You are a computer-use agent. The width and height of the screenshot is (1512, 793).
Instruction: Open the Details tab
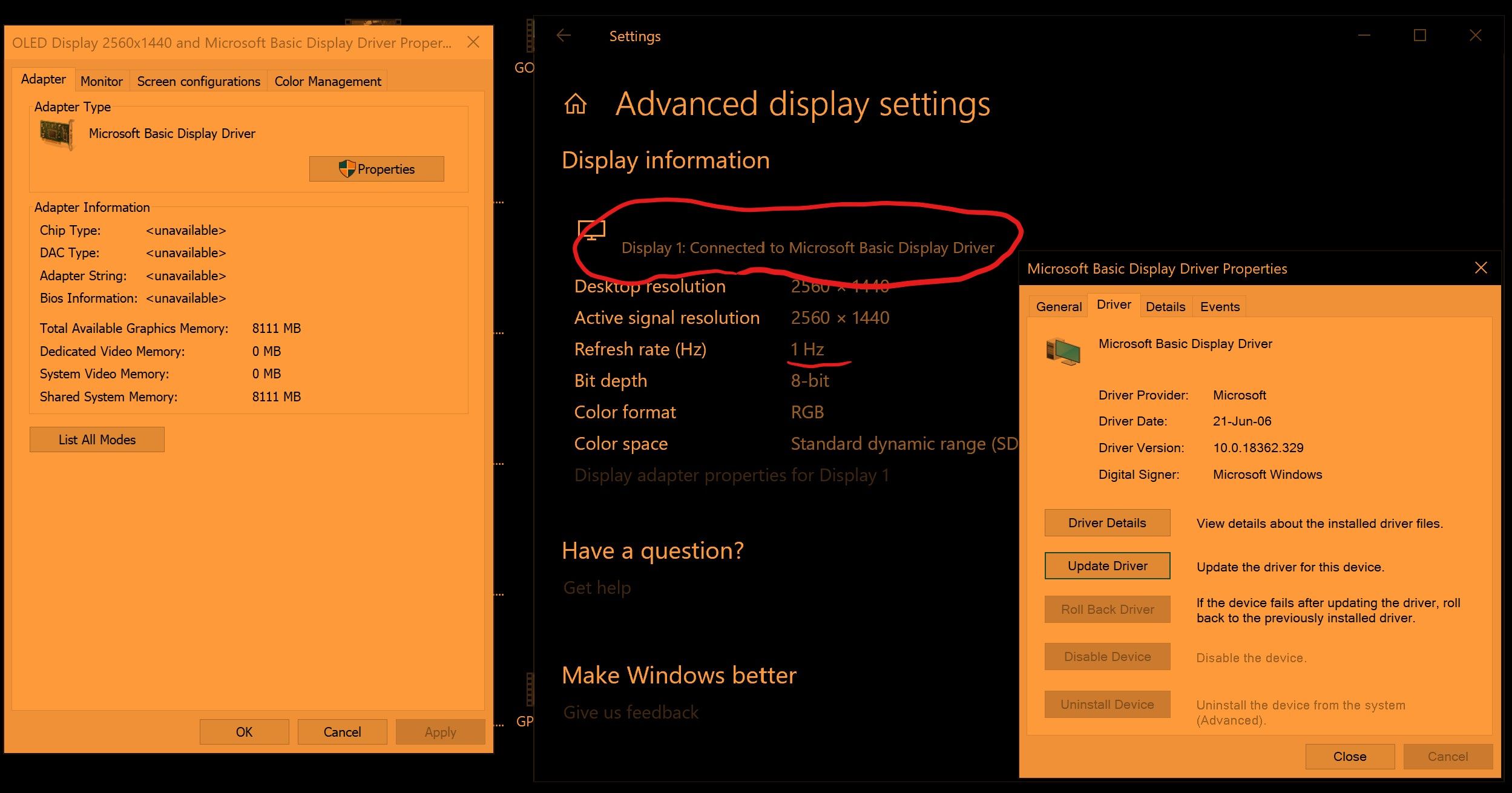tap(1165, 306)
